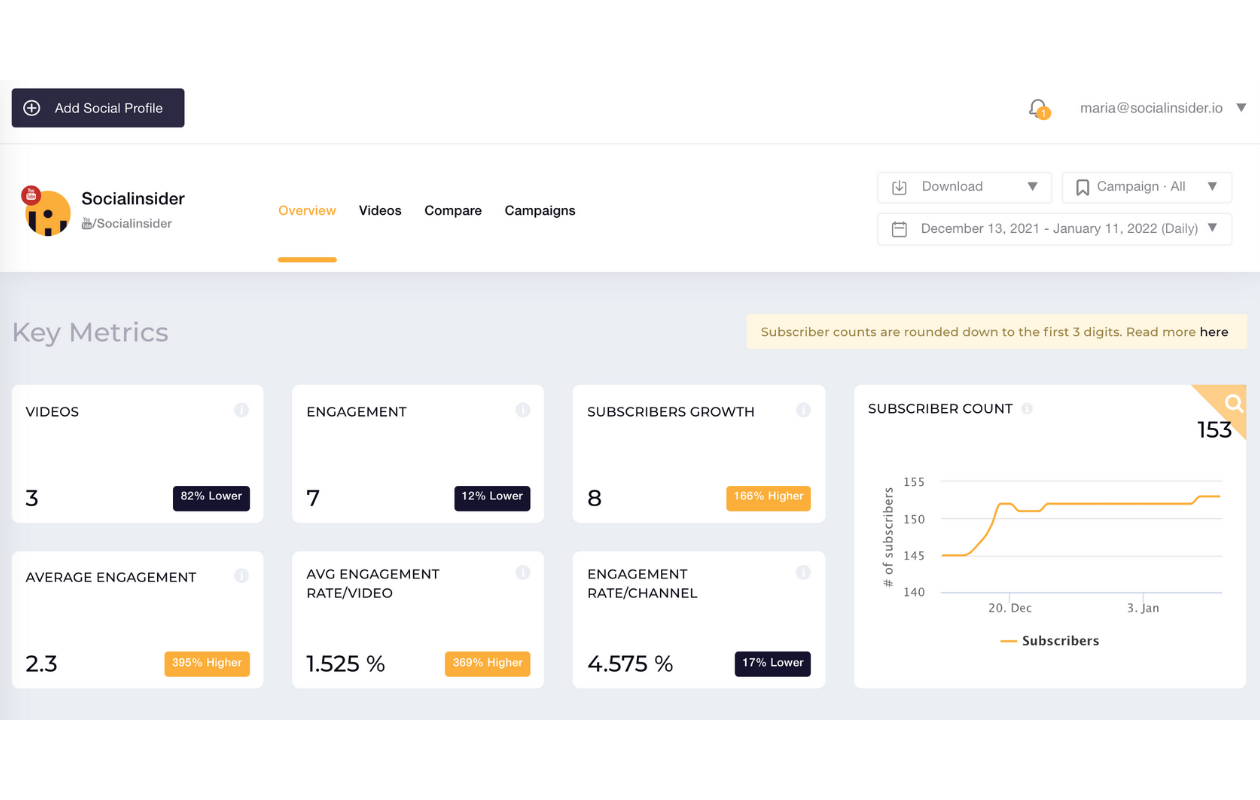The height and width of the screenshot is (800, 1260).
Task: Click the YouTube badge on profile avatar
Action: point(31,195)
